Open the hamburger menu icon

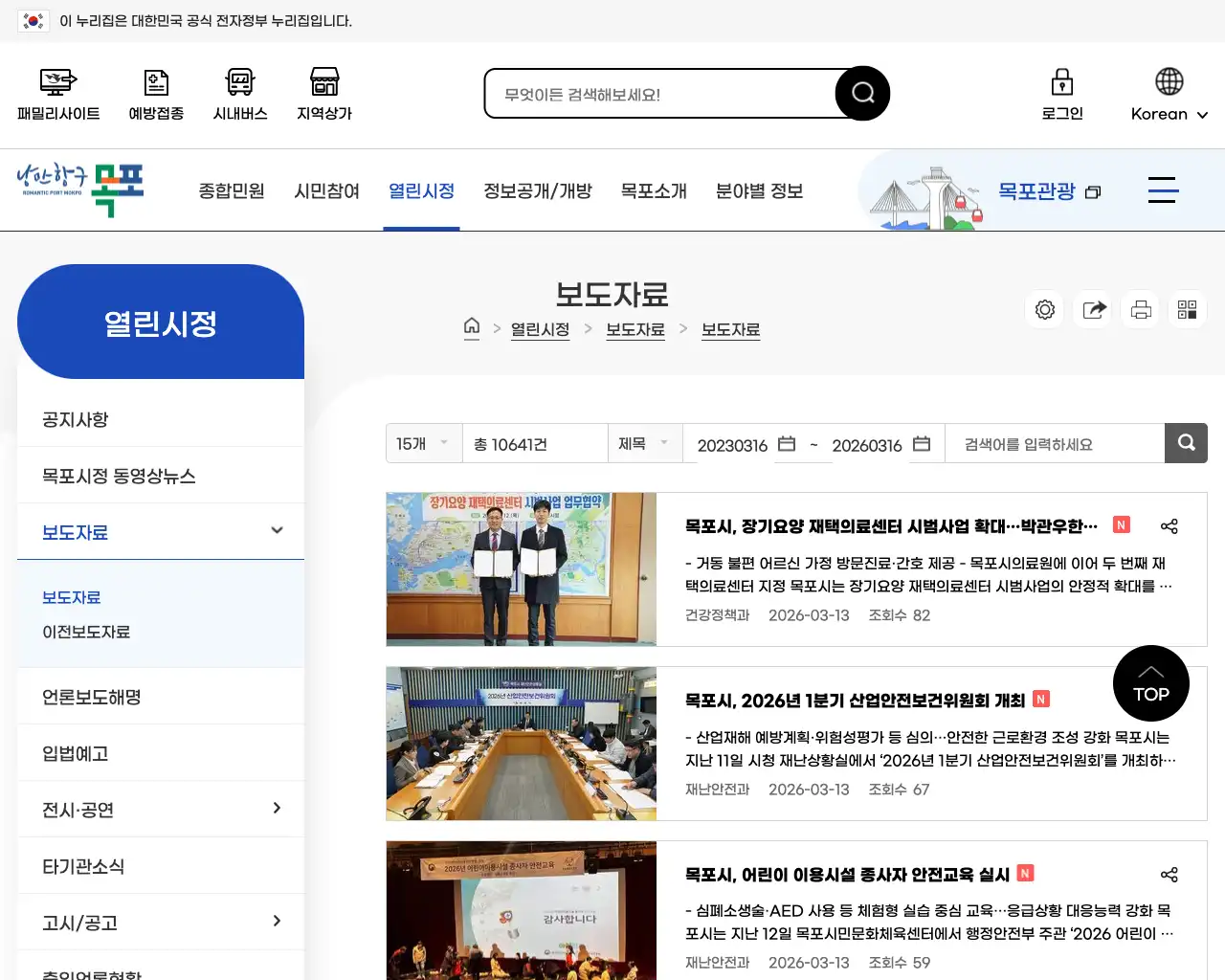pos(1163,190)
